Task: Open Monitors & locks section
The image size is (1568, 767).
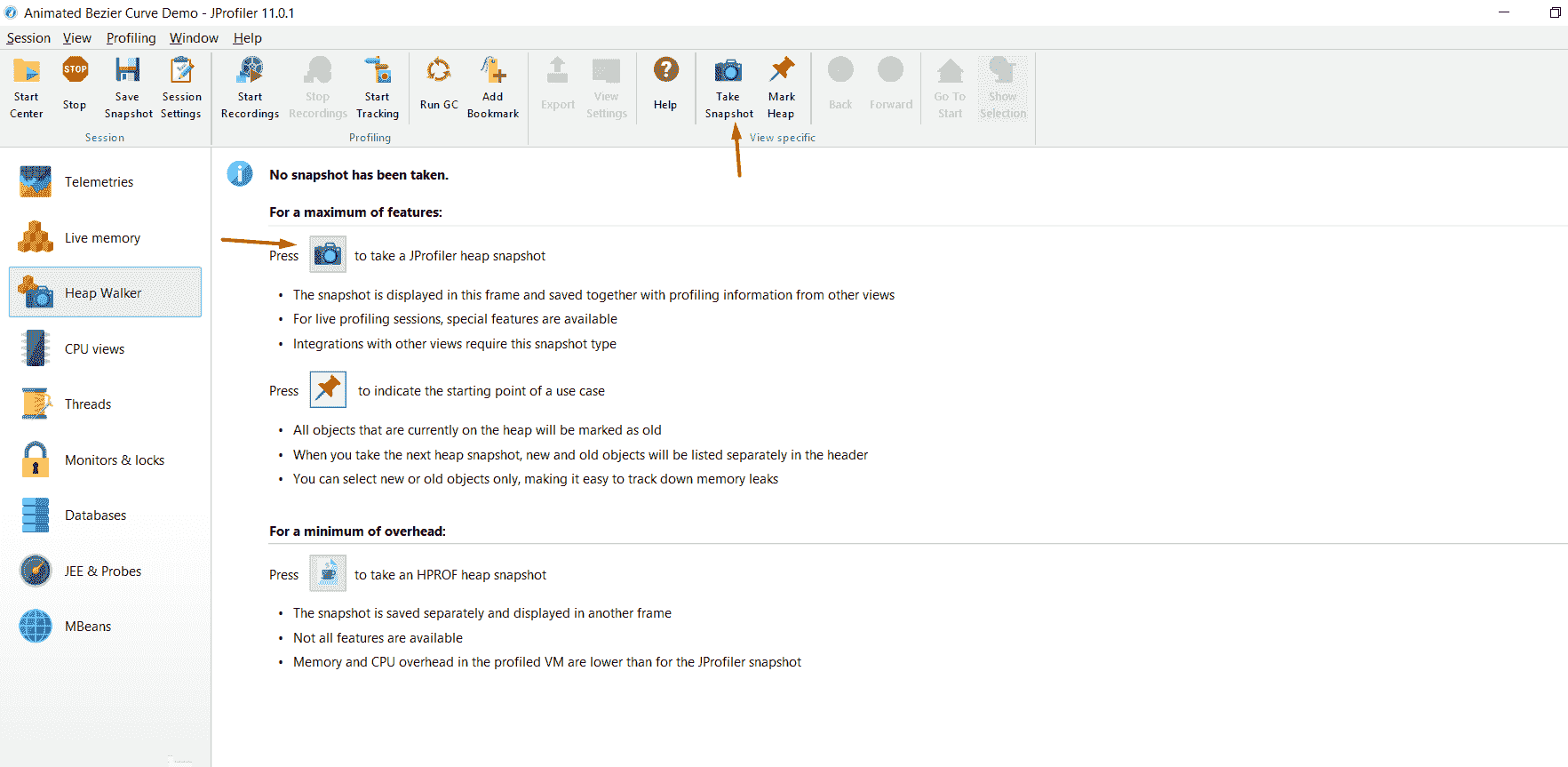Action: pyautogui.click(x=105, y=459)
